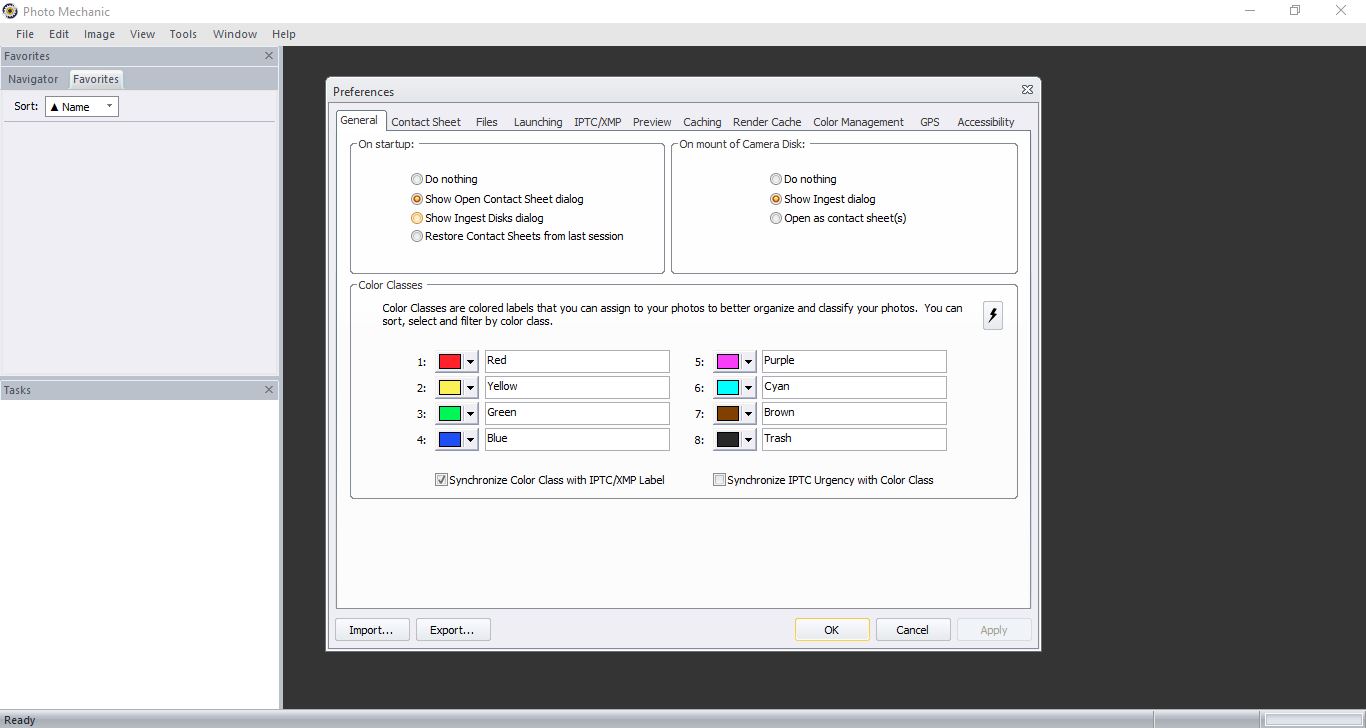
Task: Click the lightning bolt button in Color Classes
Action: 993,315
